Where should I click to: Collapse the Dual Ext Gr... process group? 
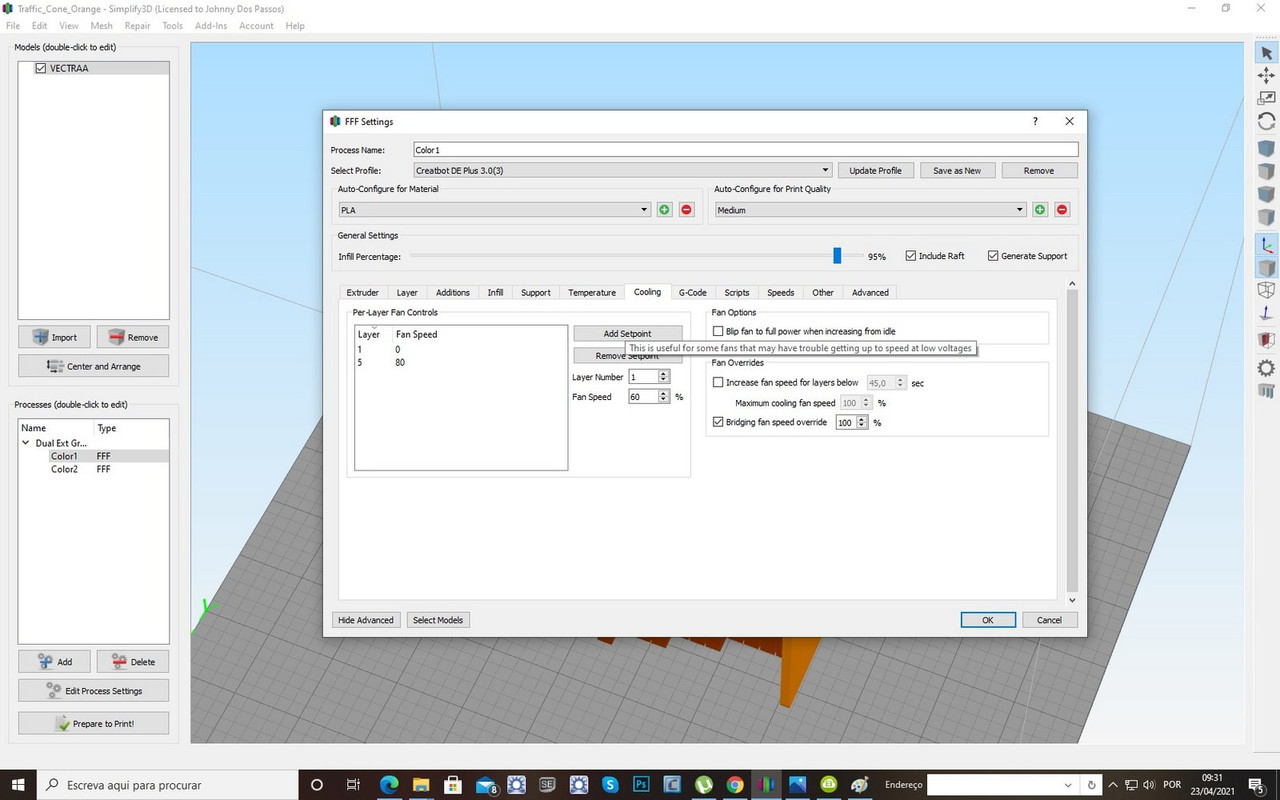tap(27, 443)
